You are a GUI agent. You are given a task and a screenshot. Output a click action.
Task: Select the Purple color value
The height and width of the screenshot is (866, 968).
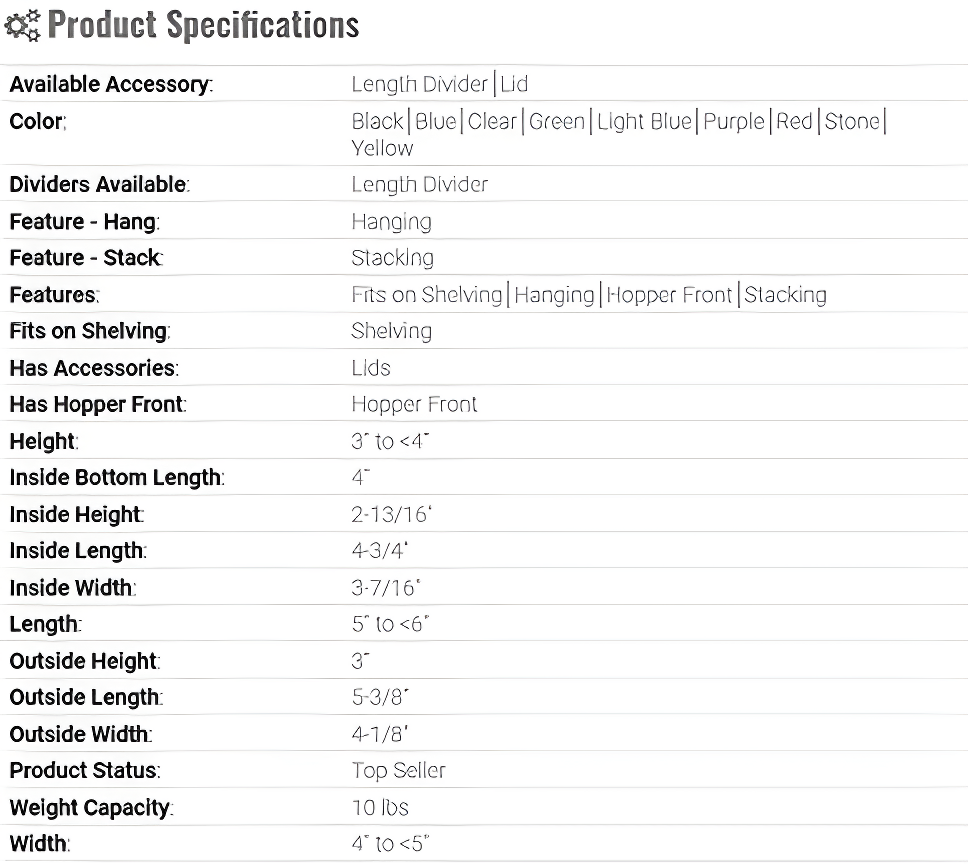734,121
